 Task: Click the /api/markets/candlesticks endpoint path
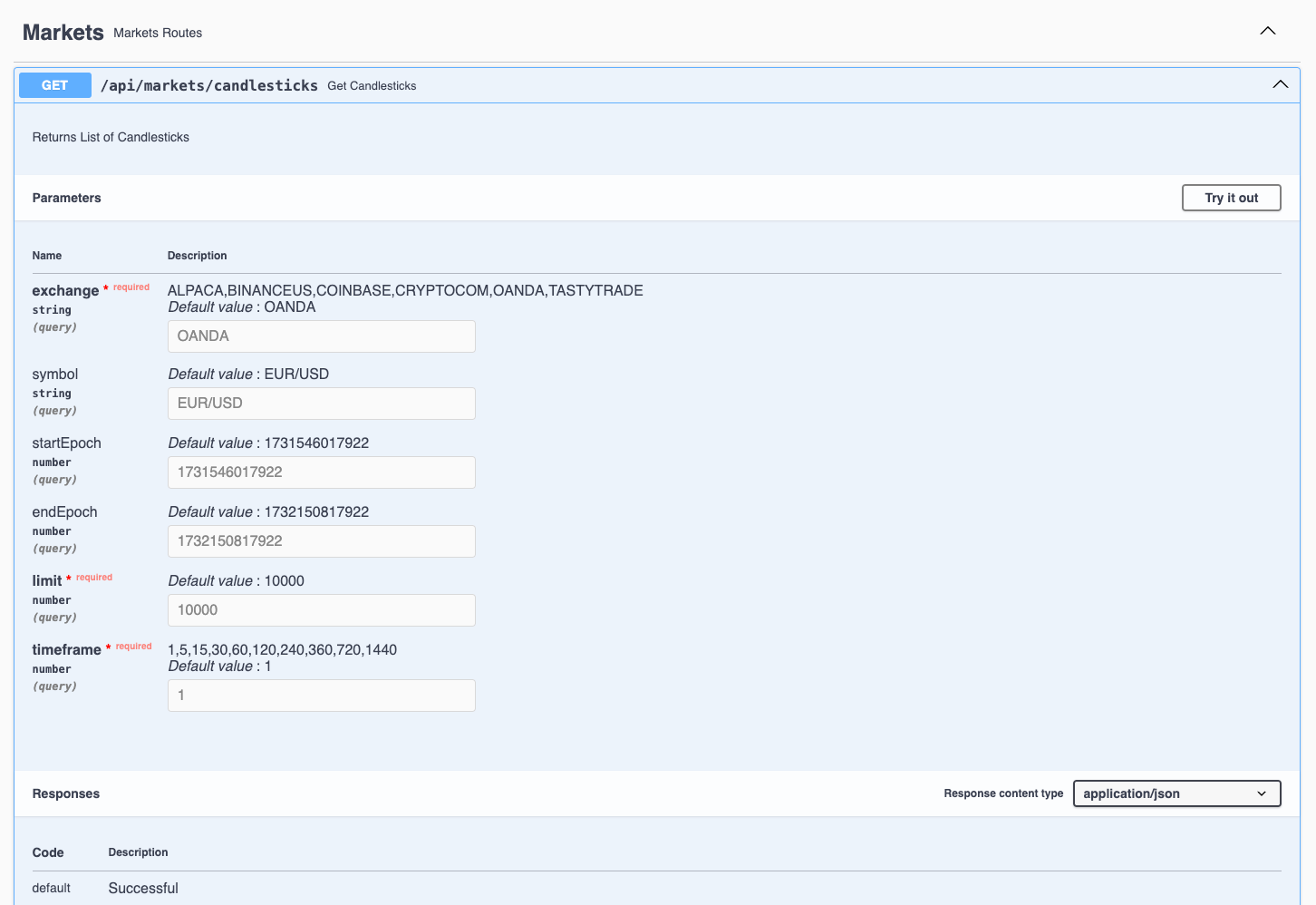click(x=208, y=85)
